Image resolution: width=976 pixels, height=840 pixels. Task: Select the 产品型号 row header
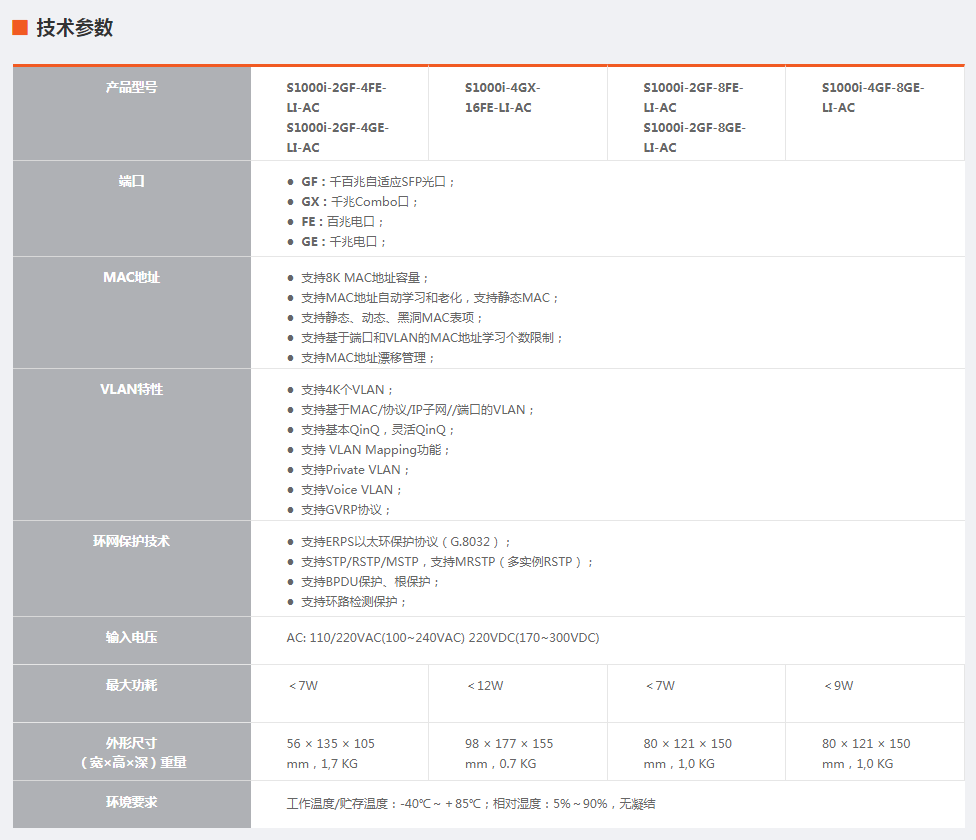point(132,88)
